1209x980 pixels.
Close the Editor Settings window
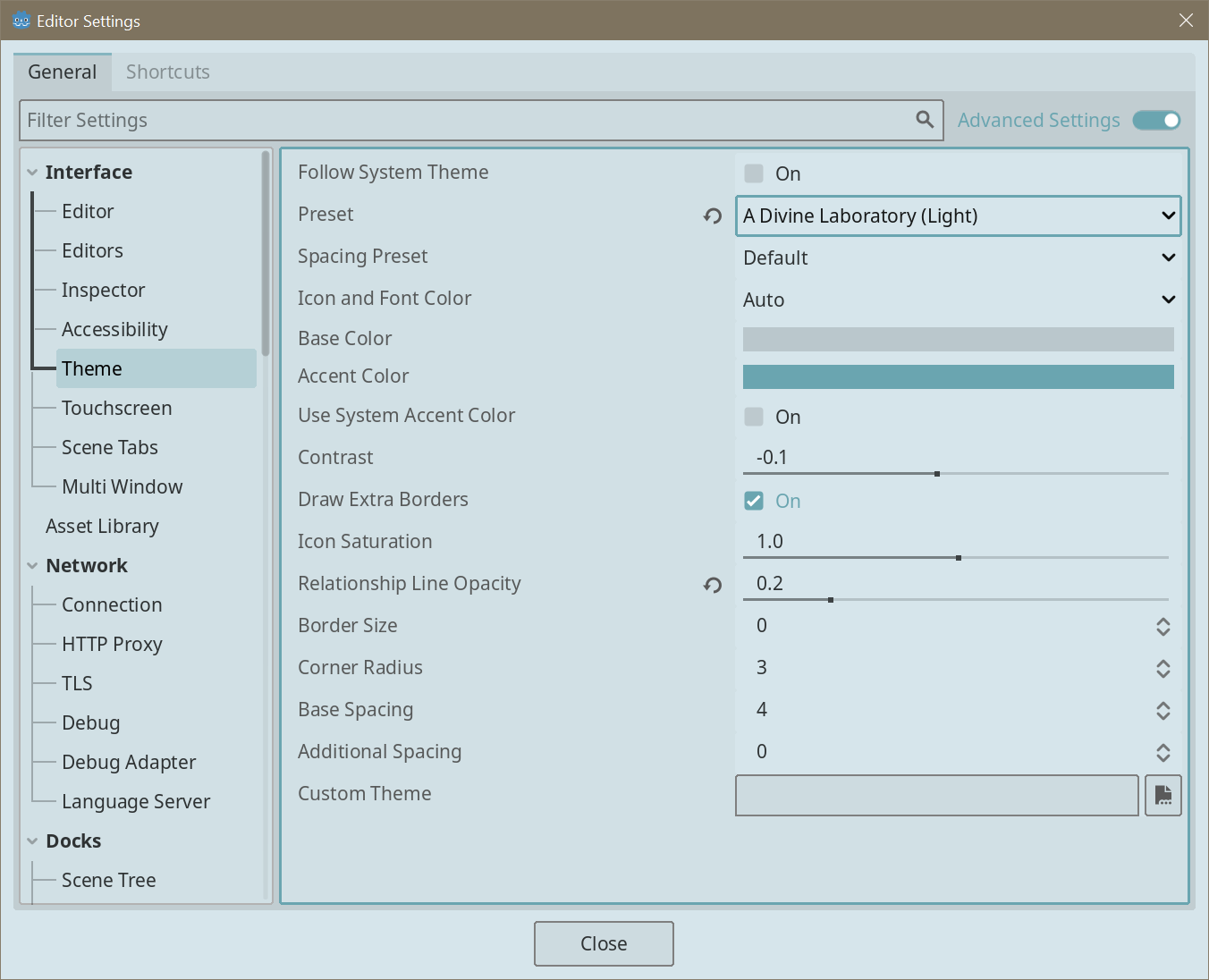[1186, 20]
